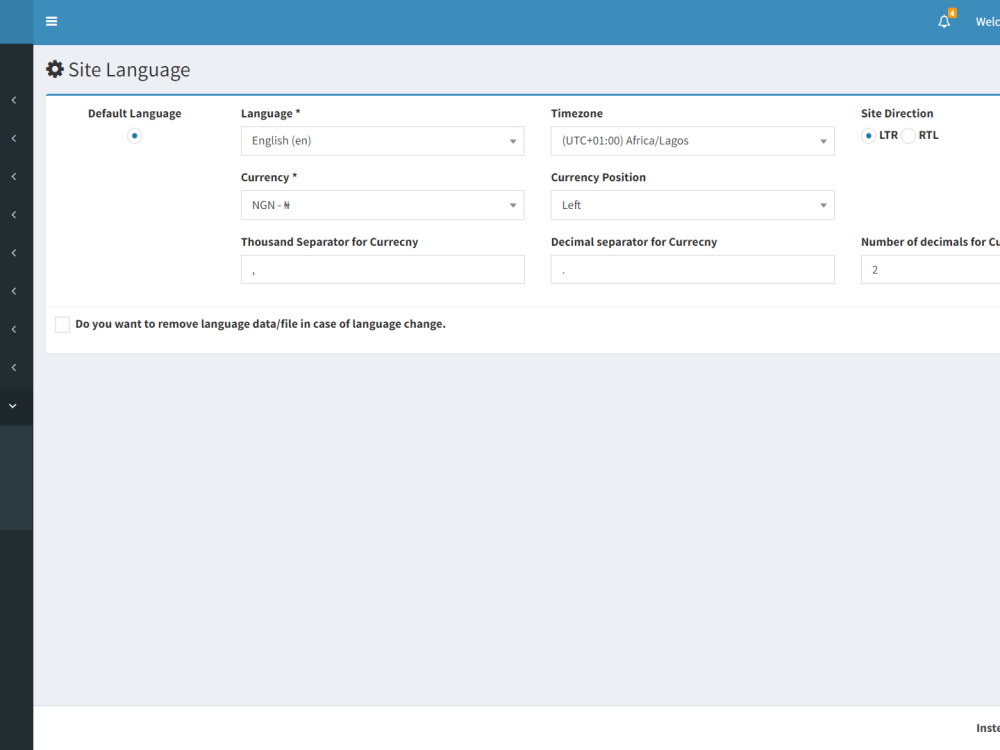Select the Default Language radio button
The height and width of the screenshot is (750, 1000).
tap(135, 136)
